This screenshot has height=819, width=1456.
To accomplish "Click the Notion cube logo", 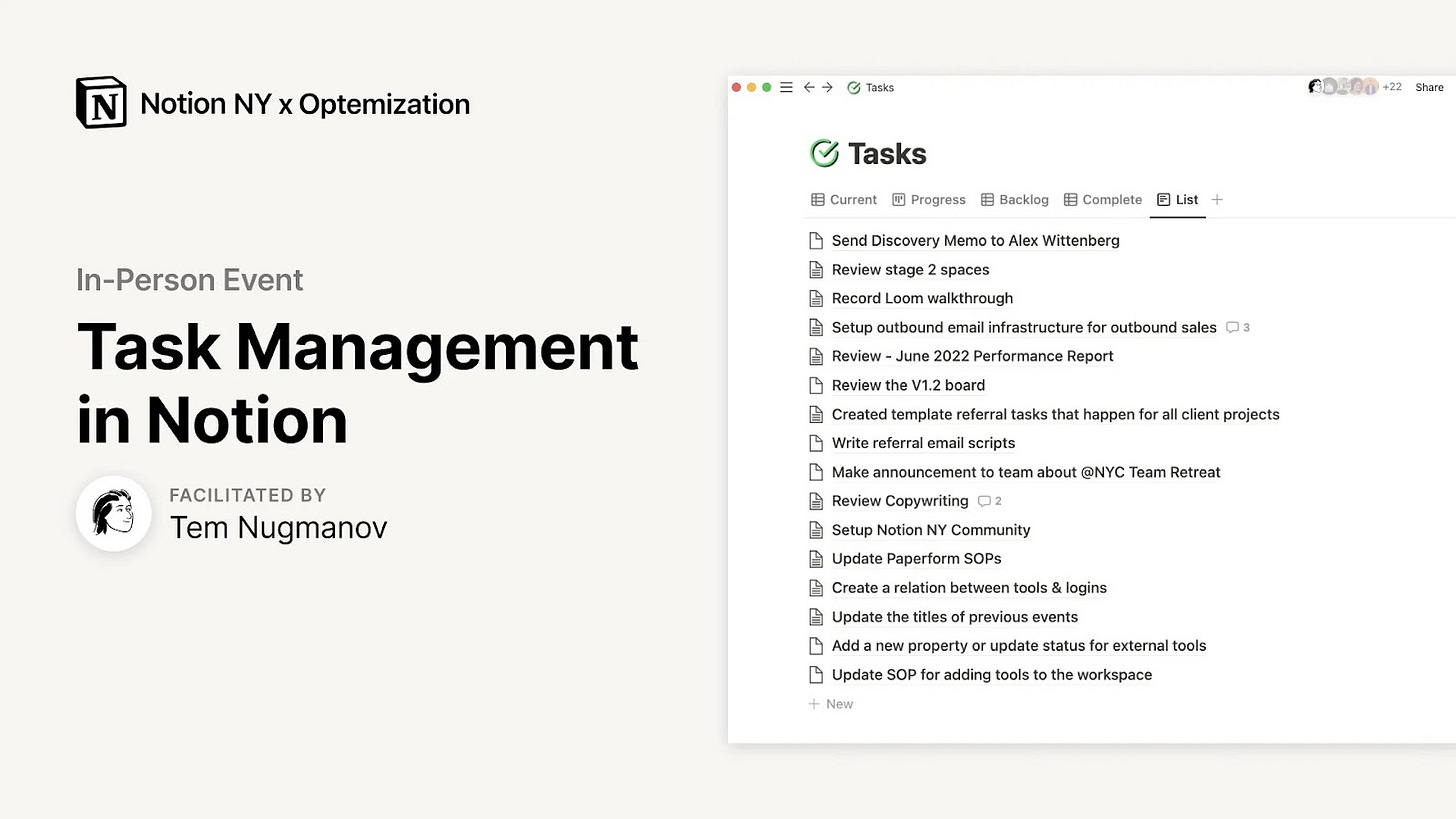I will tap(101, 103).
